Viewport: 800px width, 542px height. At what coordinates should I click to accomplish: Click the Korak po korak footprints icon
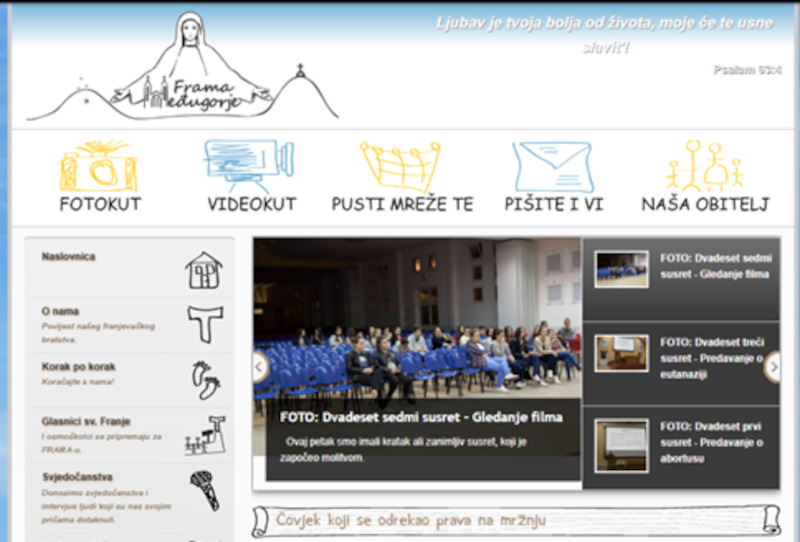click(205, 380)
